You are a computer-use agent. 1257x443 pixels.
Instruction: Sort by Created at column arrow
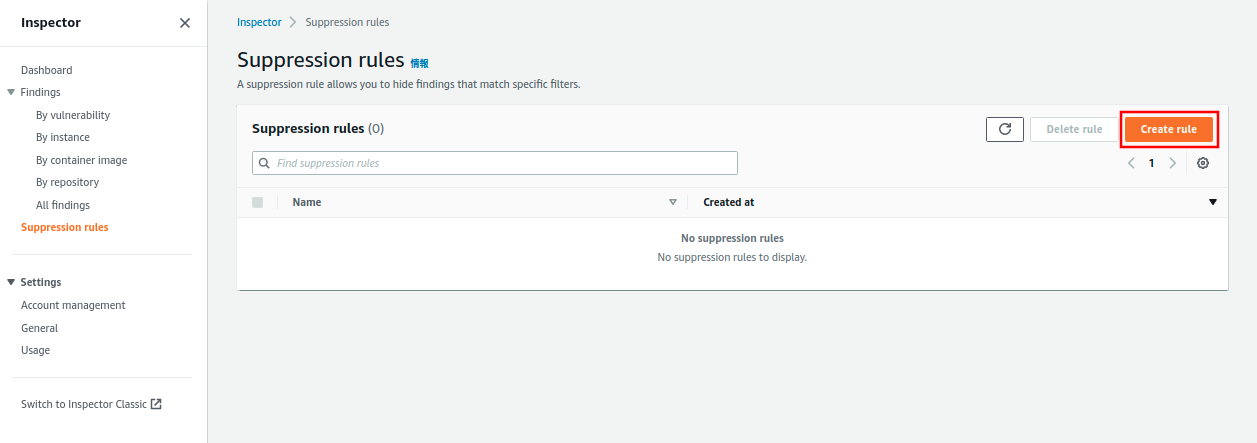[1213, 202]
